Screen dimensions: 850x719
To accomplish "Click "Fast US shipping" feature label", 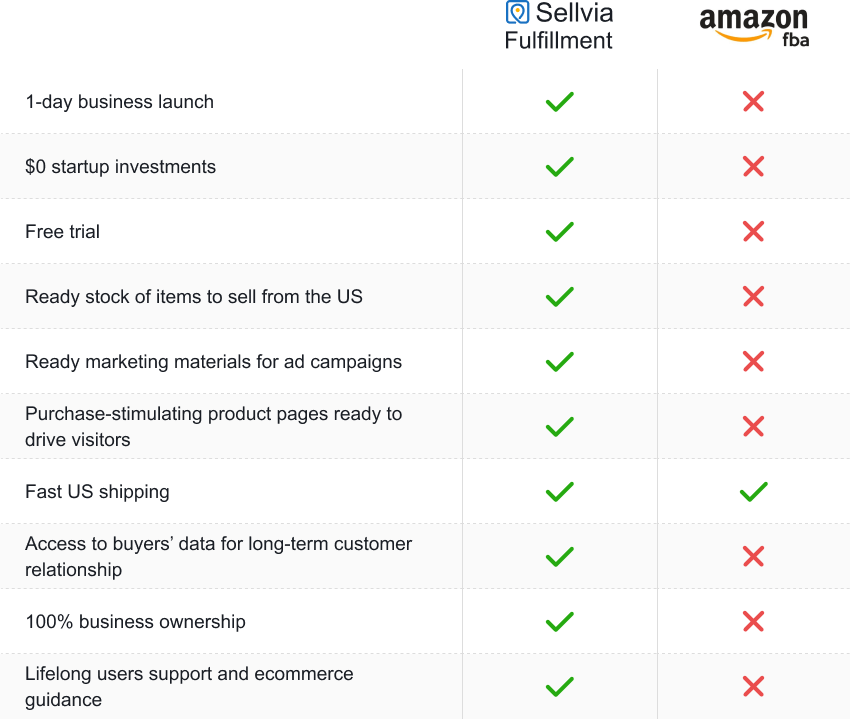I will pos(98,492).
